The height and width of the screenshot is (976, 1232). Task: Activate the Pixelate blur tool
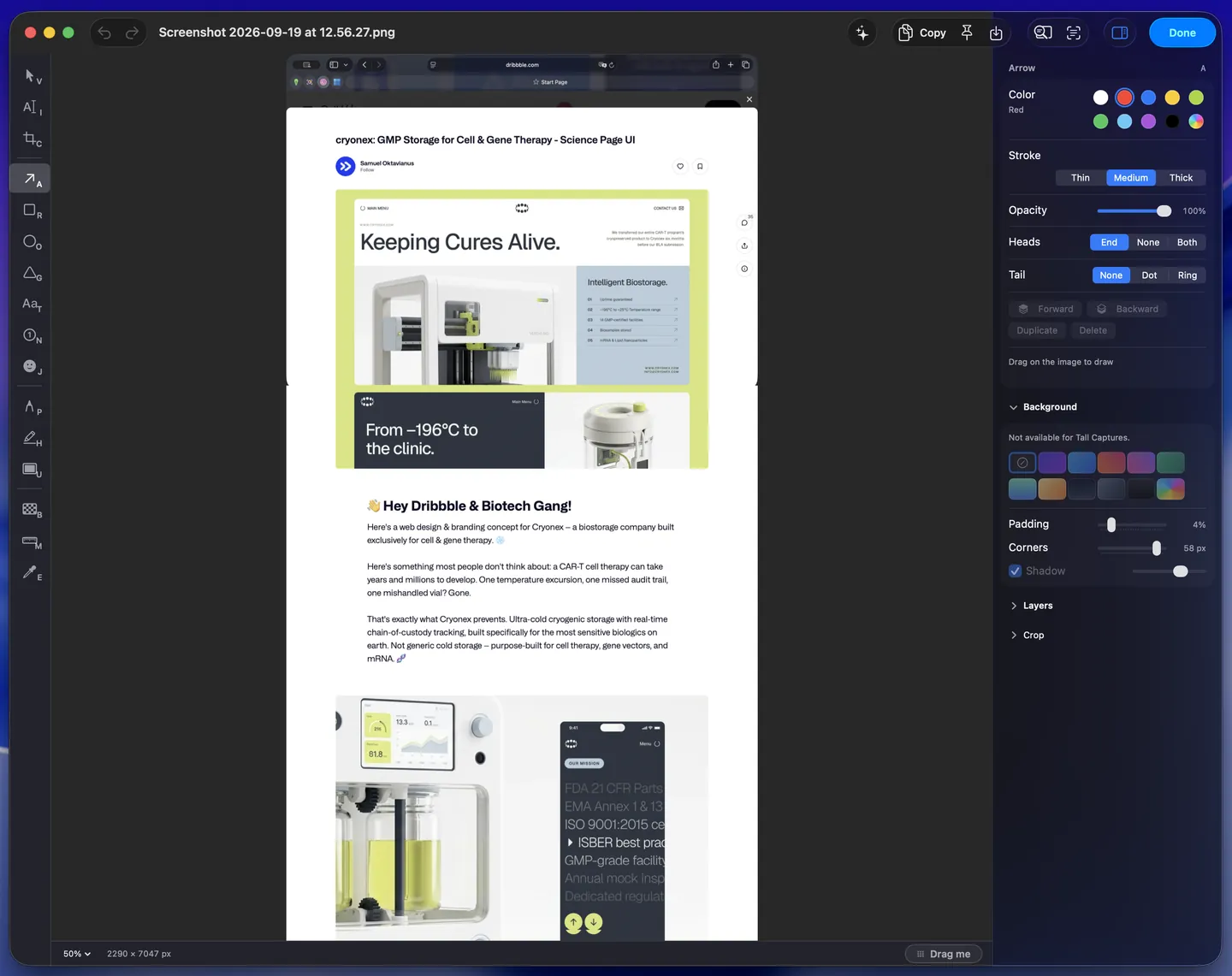pos(32,510)
